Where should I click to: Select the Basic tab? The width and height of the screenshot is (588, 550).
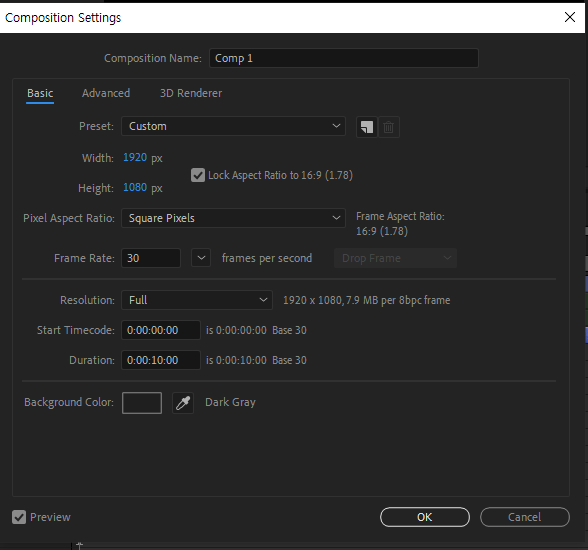click(x=40, y=93)
